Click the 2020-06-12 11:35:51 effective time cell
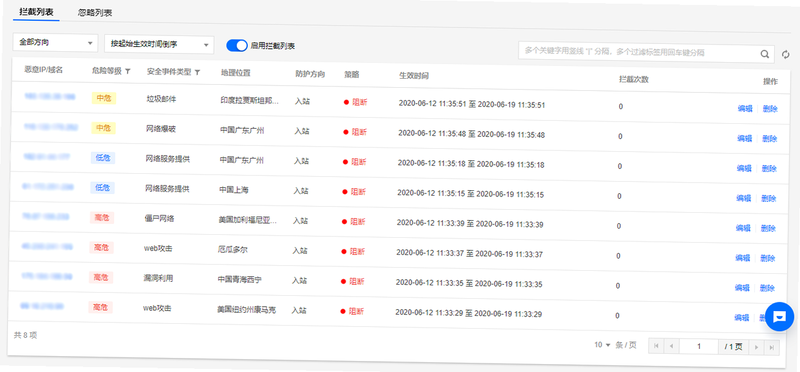Viewport: 800px width, 372px height. (472, 105)
